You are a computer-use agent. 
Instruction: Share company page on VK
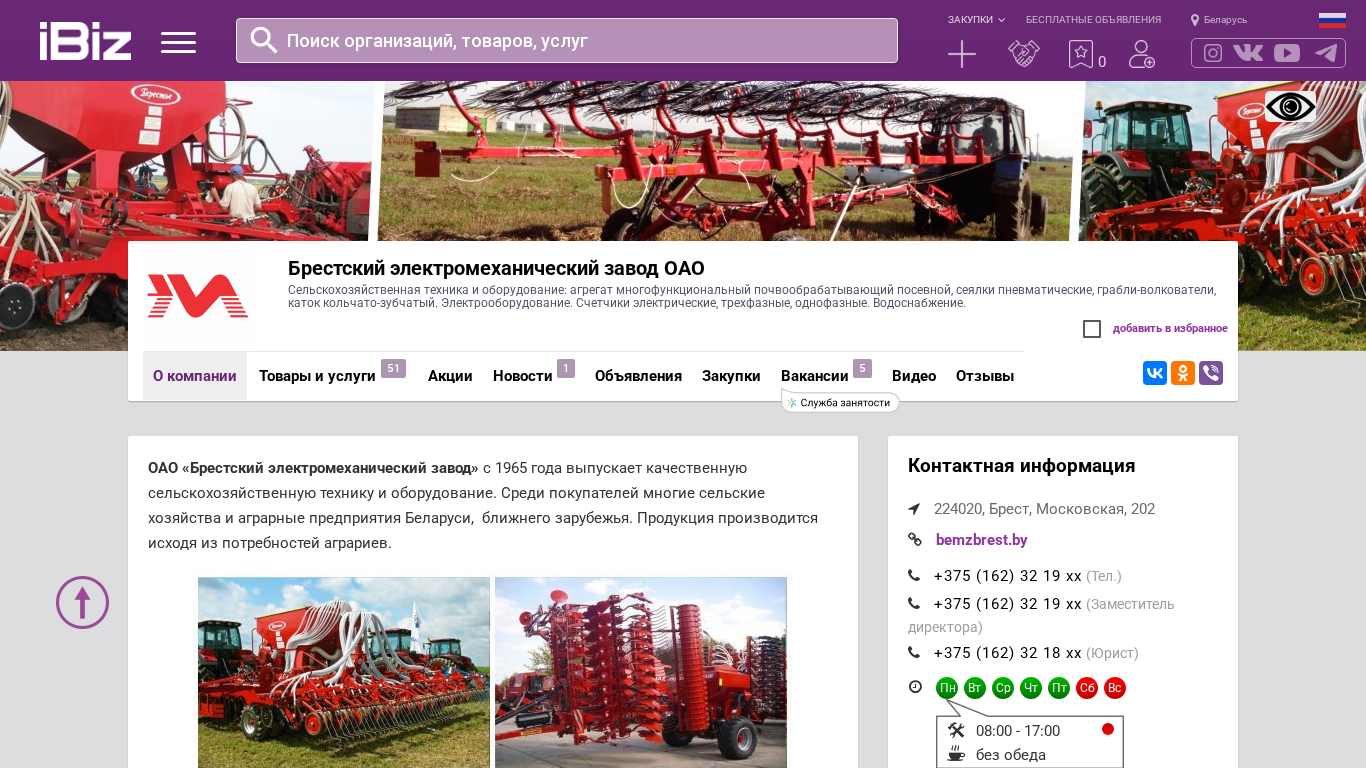(x=1155, y=373)
